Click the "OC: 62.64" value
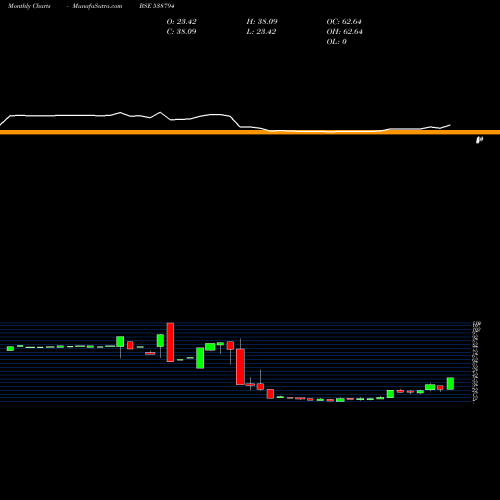The height and width of the screenshot is (500, 500). click(x=344, y=21)
